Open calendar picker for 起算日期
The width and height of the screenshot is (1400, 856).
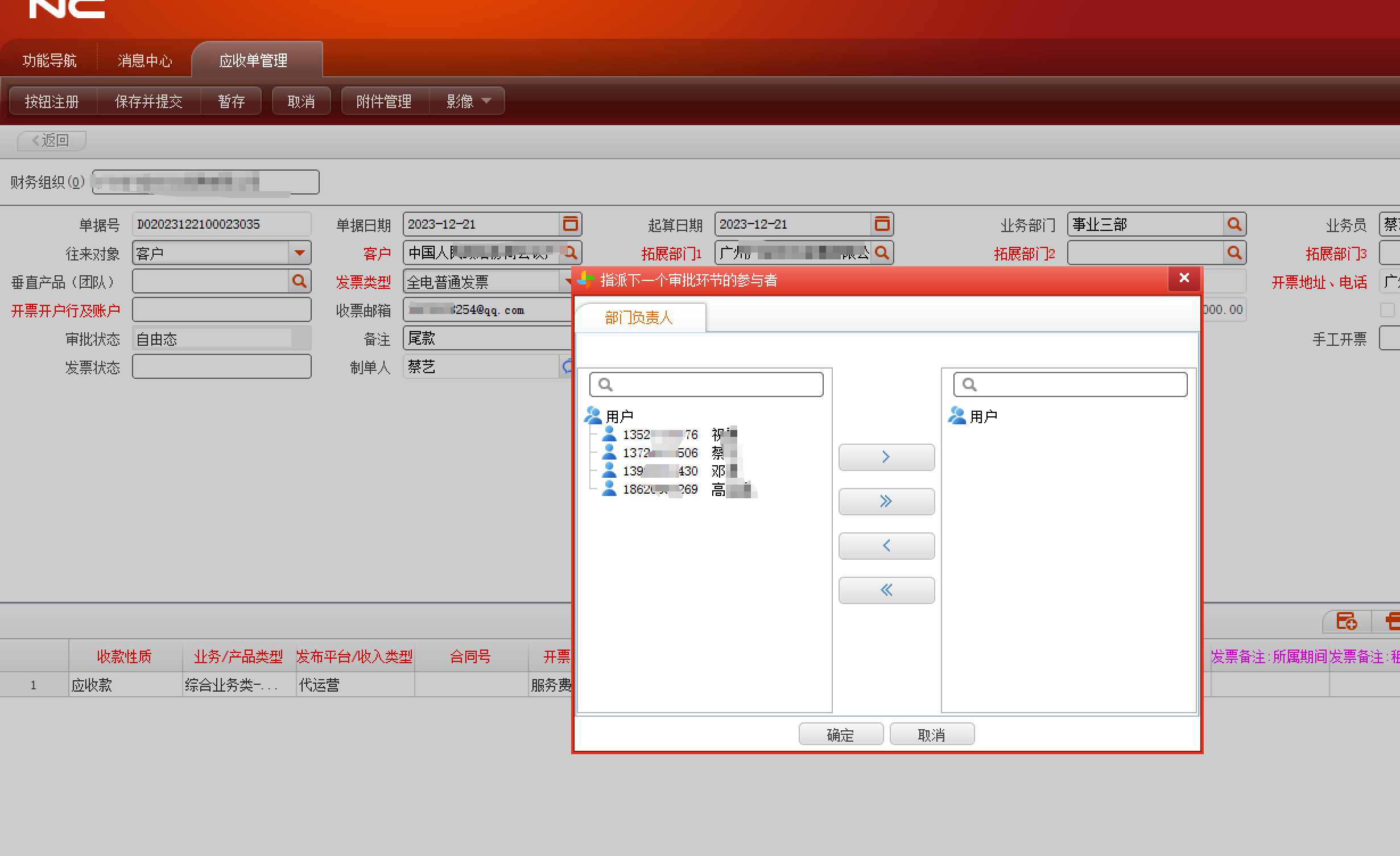pyautogui.click(x=882, y=224)
